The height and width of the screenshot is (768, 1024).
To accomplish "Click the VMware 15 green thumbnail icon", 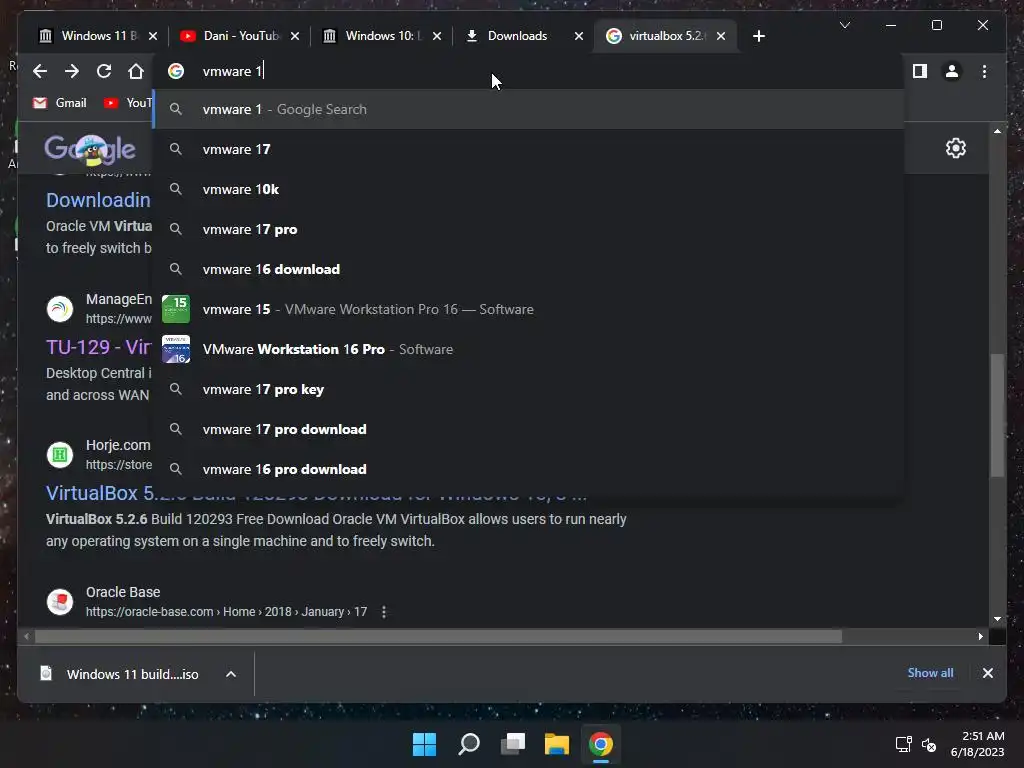I will click(176, 310).
